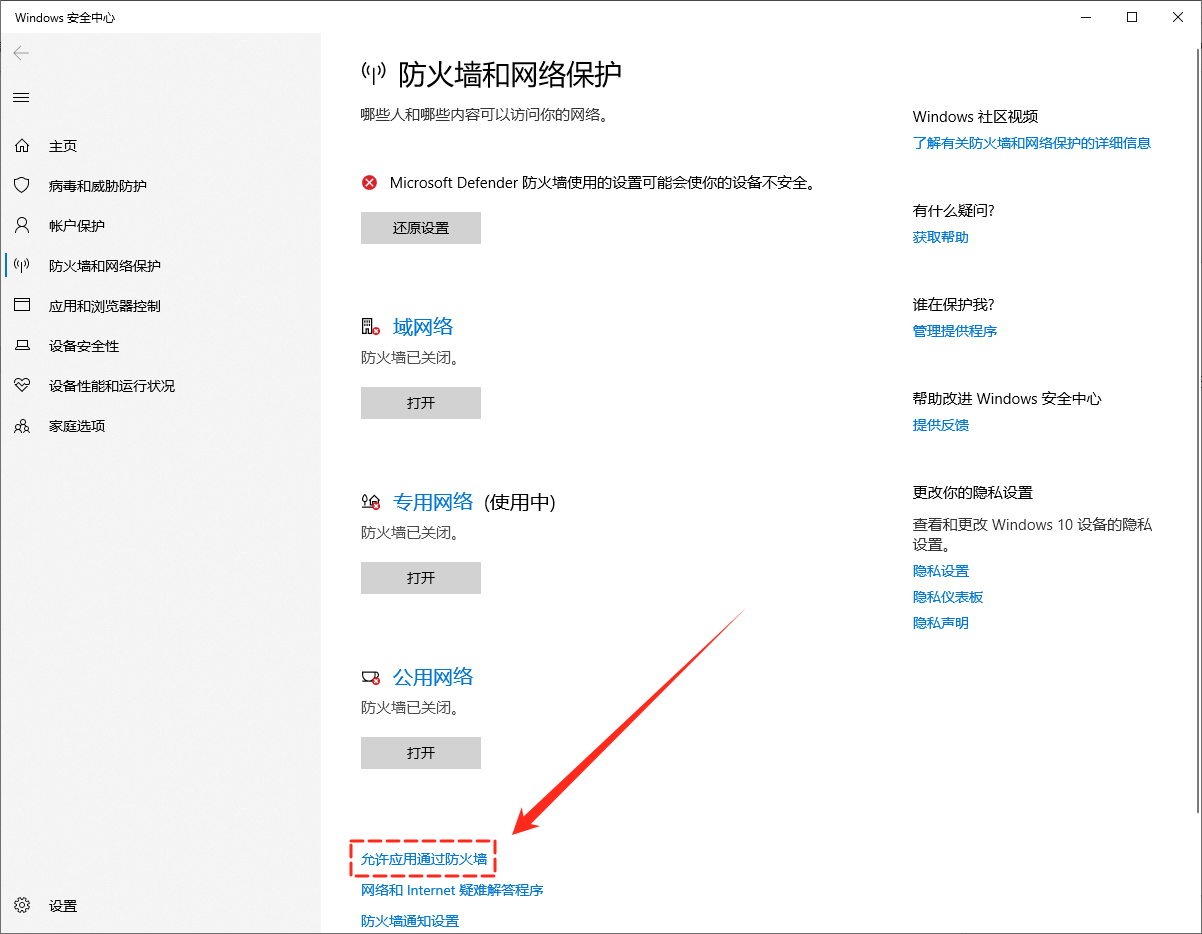The image size is (1202, 934).
Task: Click the shield icon for 病毒和威胁防护
Action: (22, 186)
